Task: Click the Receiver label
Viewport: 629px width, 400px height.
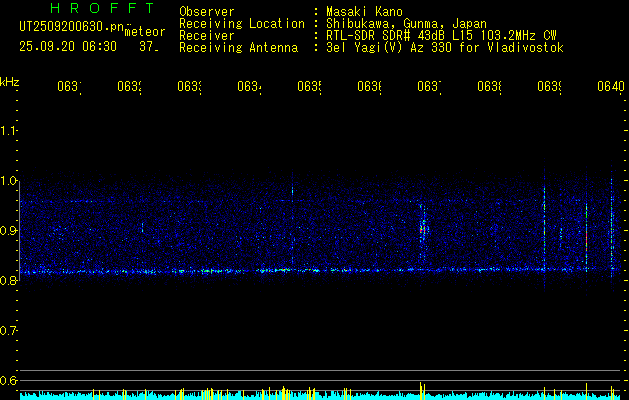Action: 207,36
